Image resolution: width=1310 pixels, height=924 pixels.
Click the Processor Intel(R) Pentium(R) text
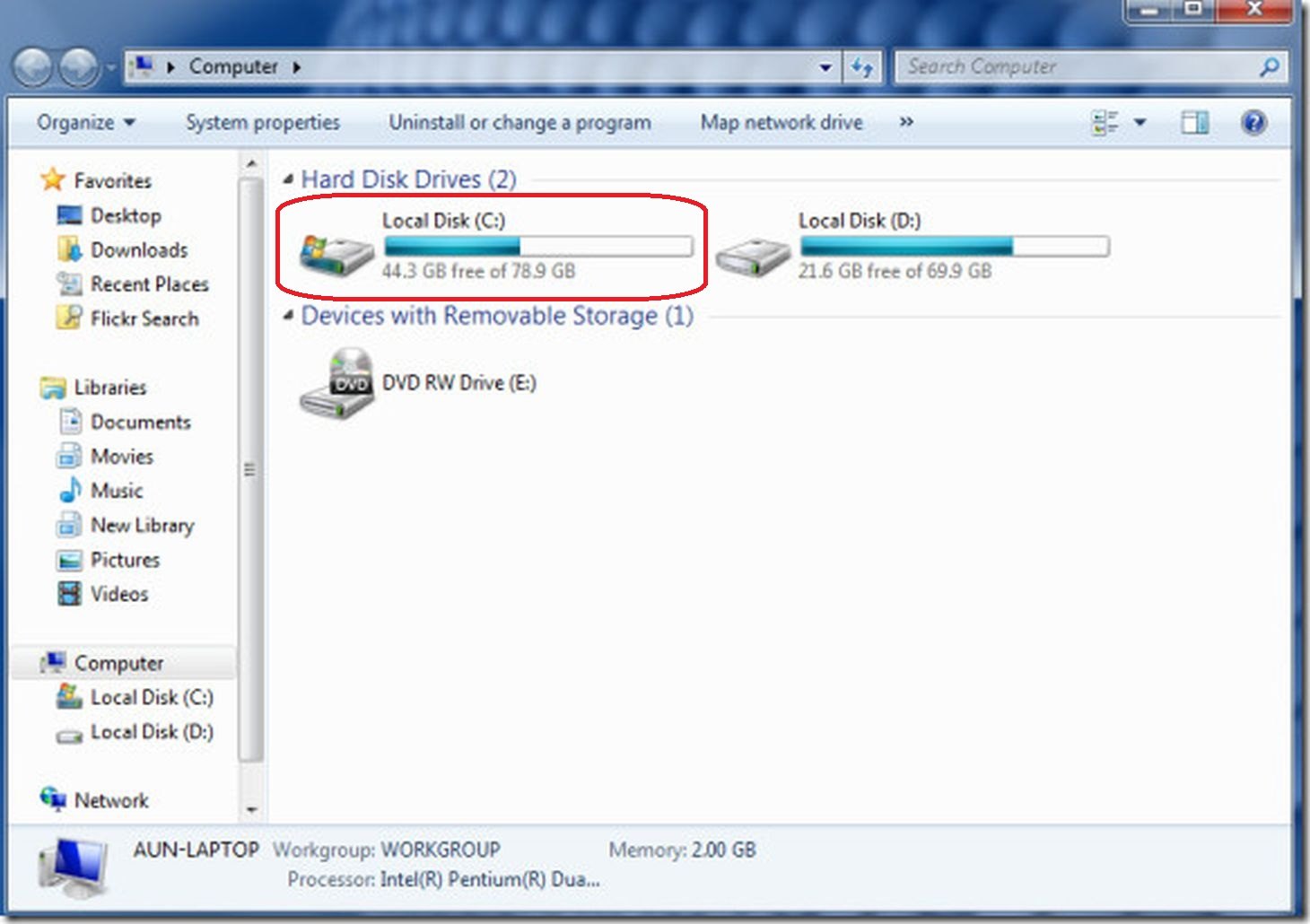tap(443, 879)
